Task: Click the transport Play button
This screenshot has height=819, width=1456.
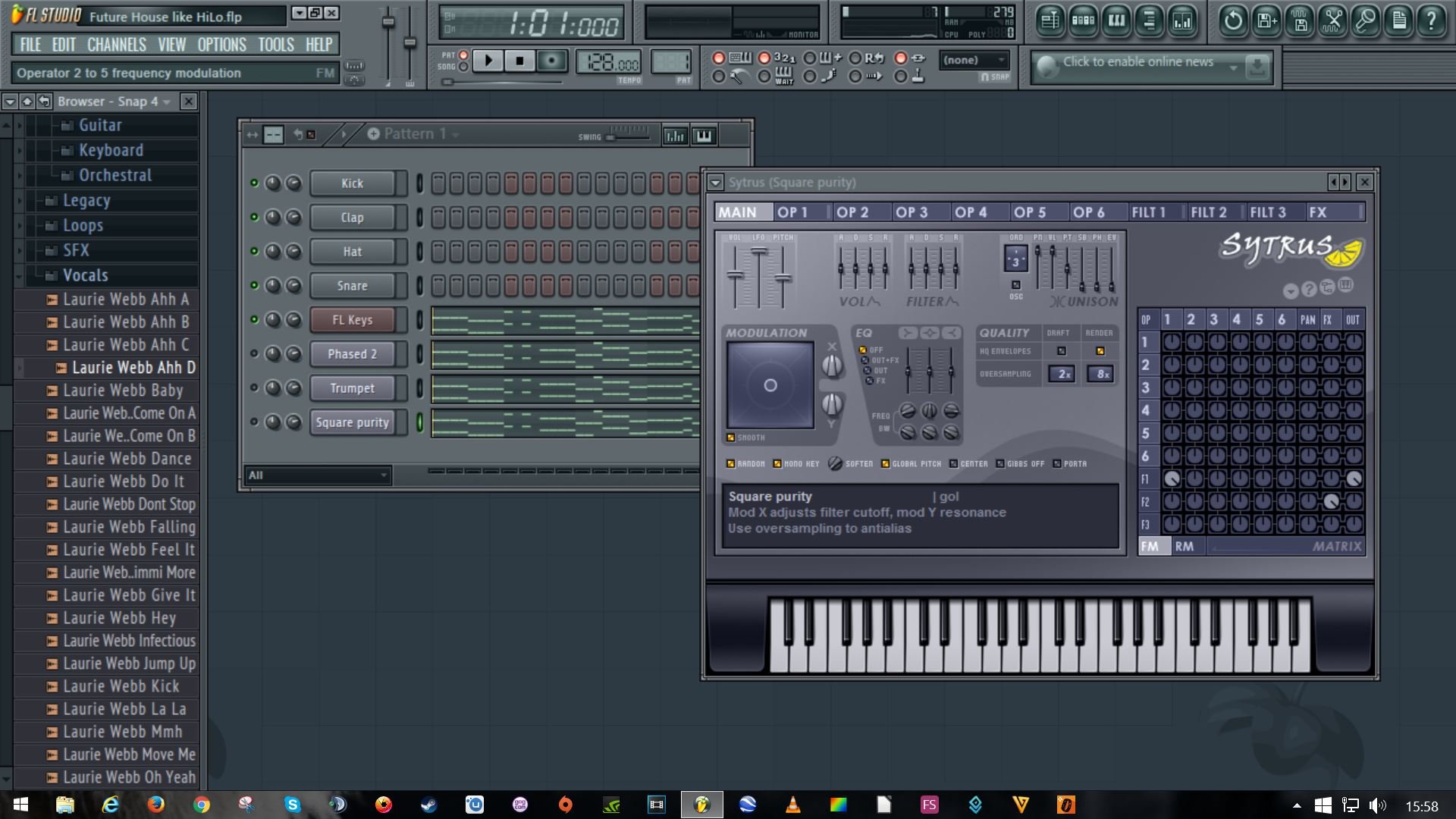Action: click(488, 61)
